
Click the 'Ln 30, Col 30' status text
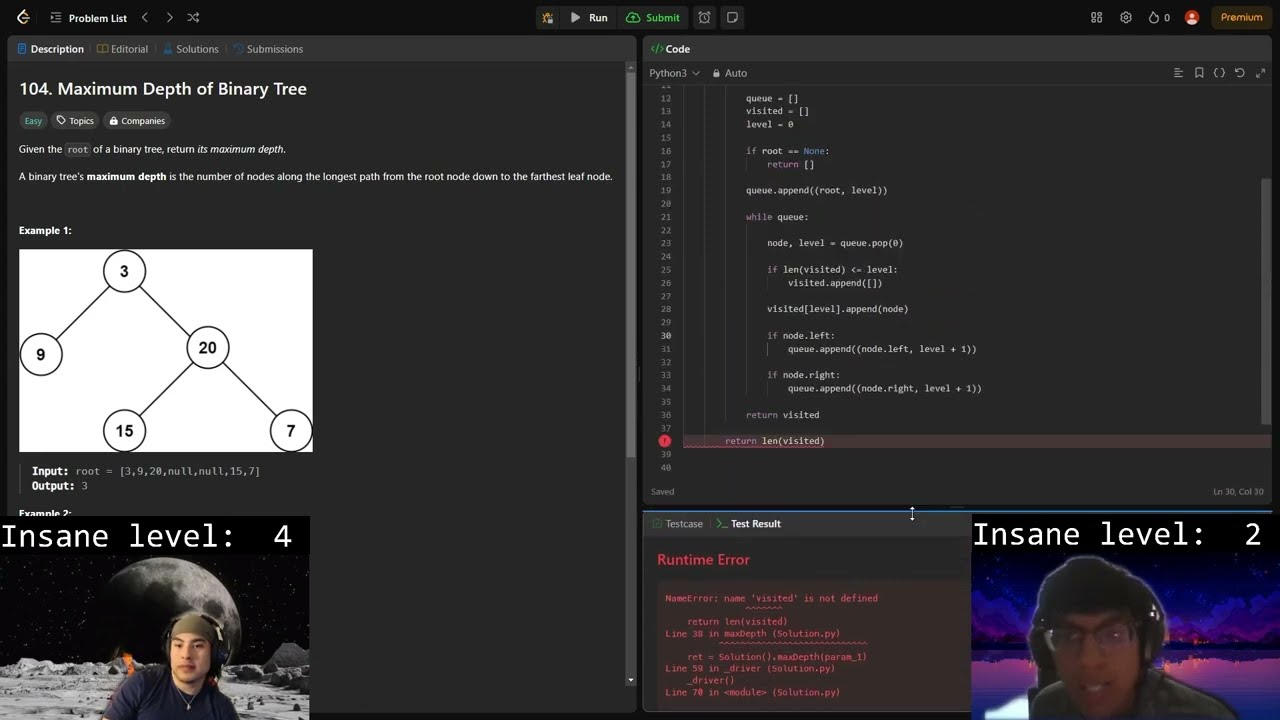(1238, 492)
